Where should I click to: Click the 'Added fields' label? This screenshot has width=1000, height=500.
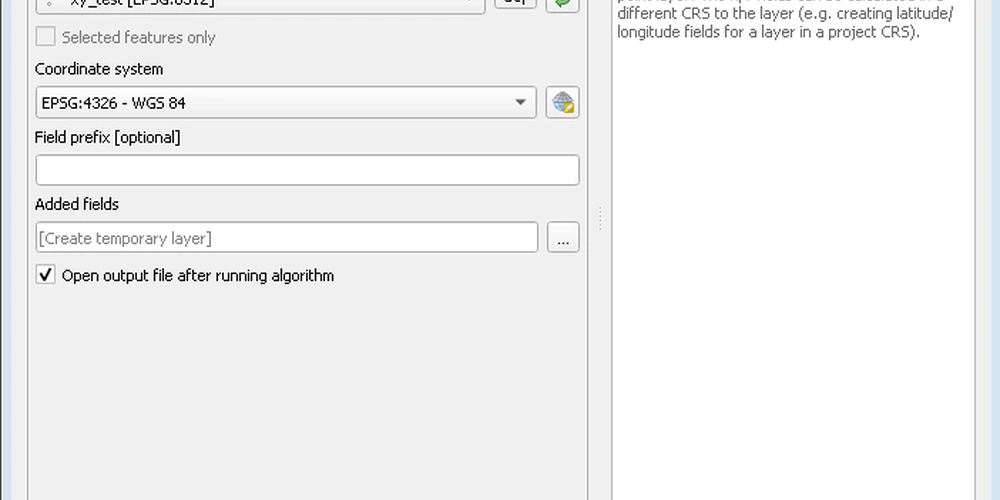[x=77, y=204]
